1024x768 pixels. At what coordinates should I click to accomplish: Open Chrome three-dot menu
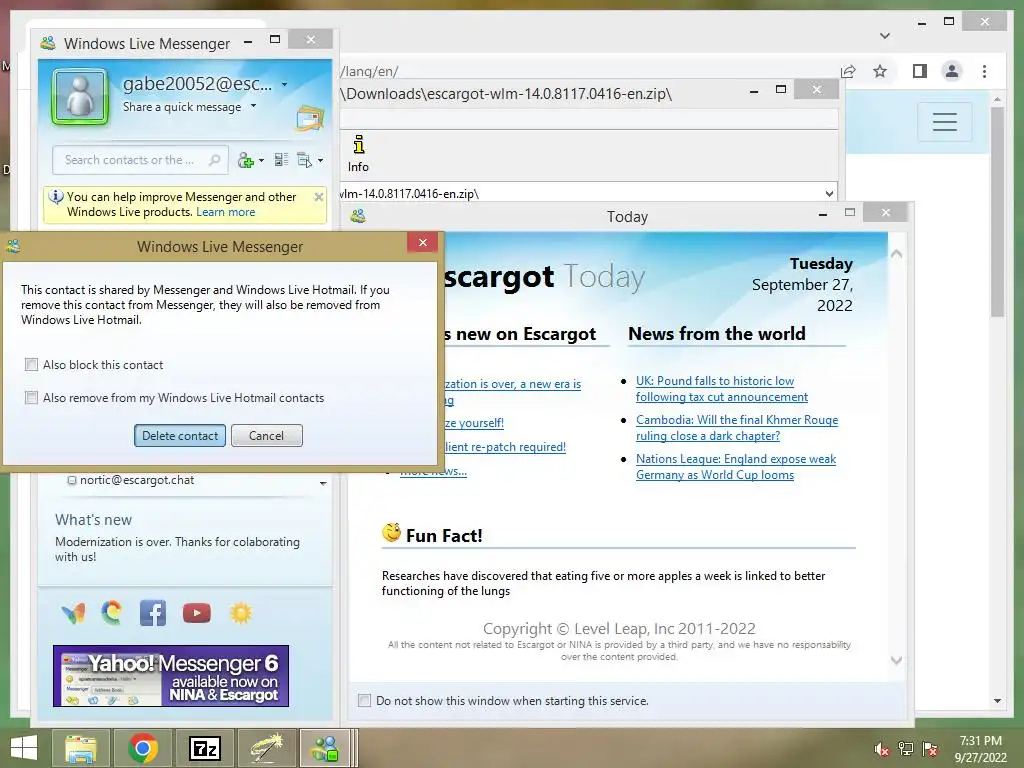pyautogui.click(x=984, y=71)
